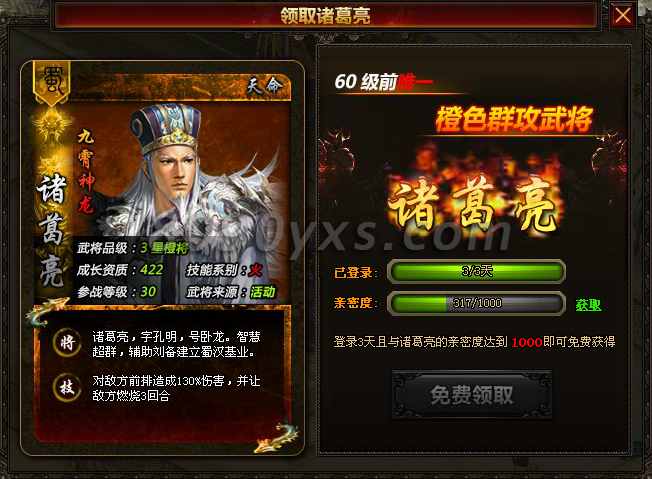Image resolution: width=652 pixels, height=479 pixels.
Task: Click the round 技 skill icon
Action: (x=67, y=388)
